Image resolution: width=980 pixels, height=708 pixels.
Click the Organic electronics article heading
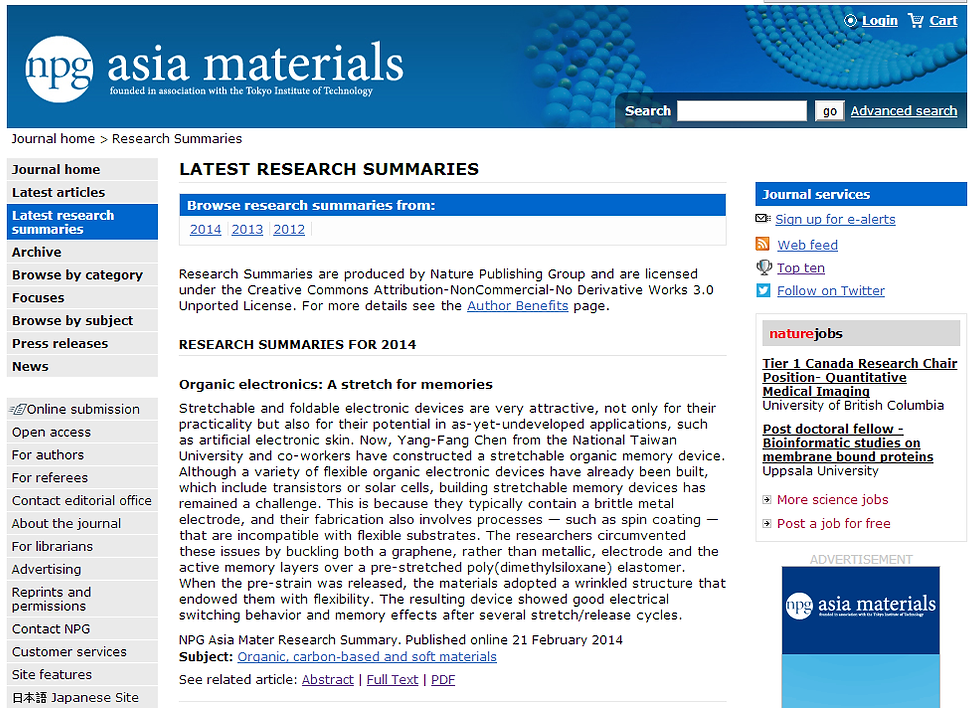336,384
